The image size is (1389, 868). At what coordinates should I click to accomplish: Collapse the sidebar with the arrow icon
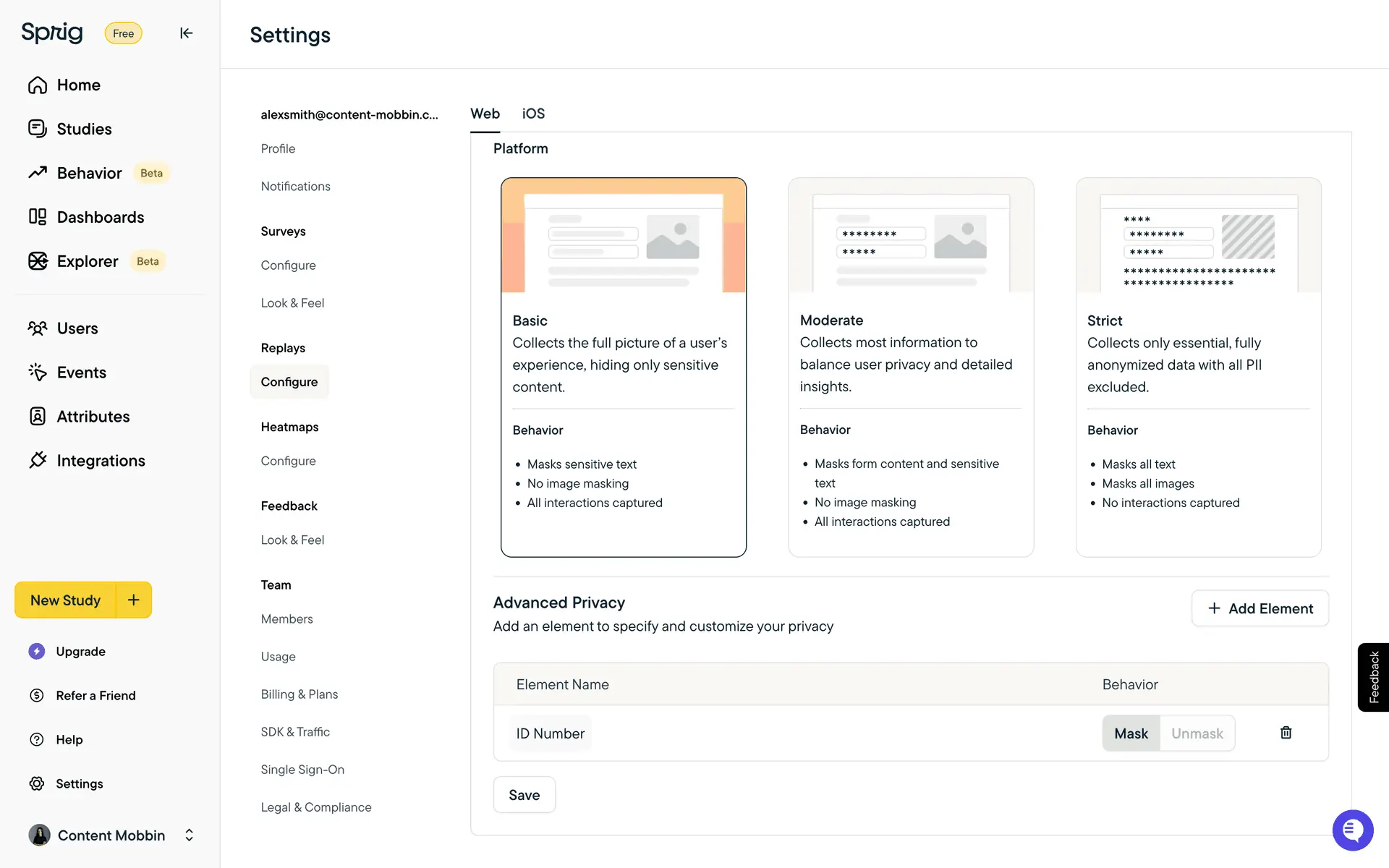[x=186, y=33]
